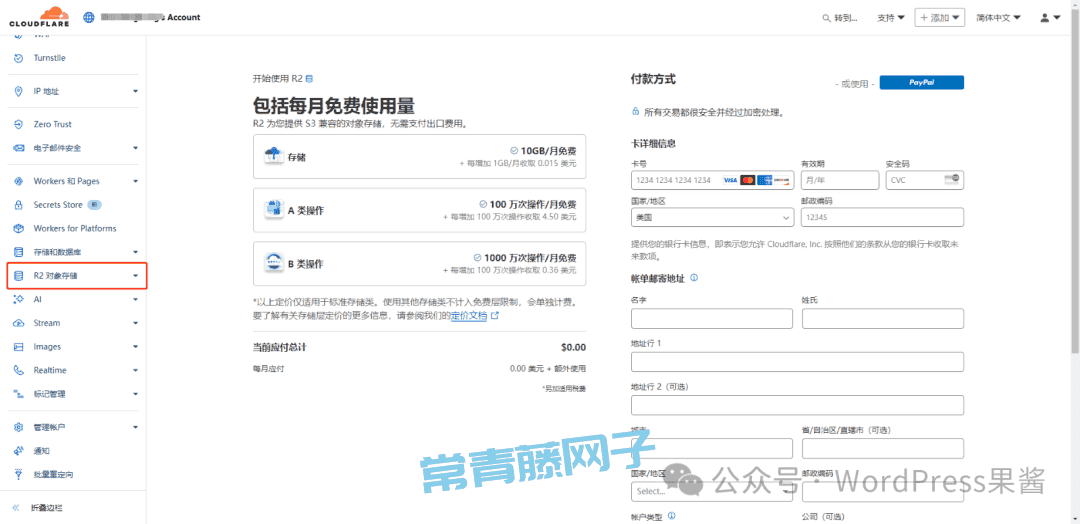Click the globe account icon
Screen dimensions: 1080x524
88,17
